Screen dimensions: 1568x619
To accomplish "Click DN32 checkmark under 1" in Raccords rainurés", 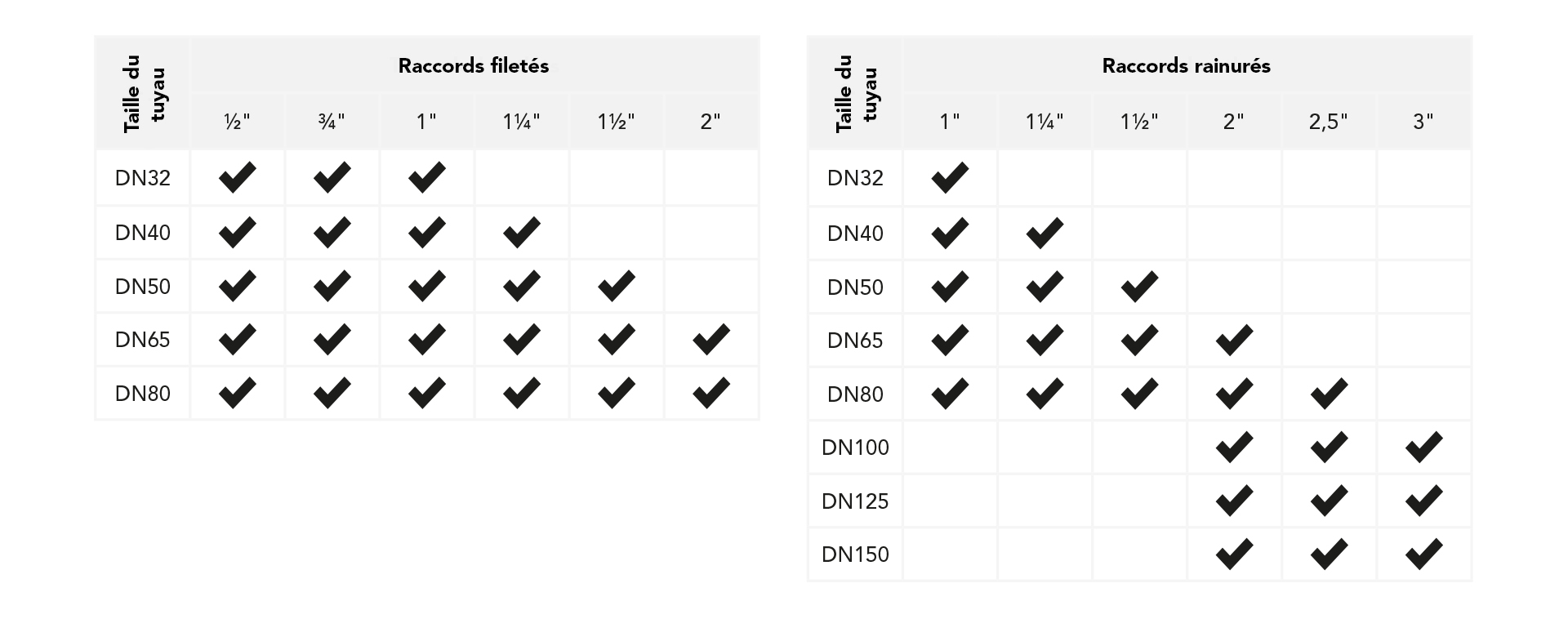I will pos(950,177).
